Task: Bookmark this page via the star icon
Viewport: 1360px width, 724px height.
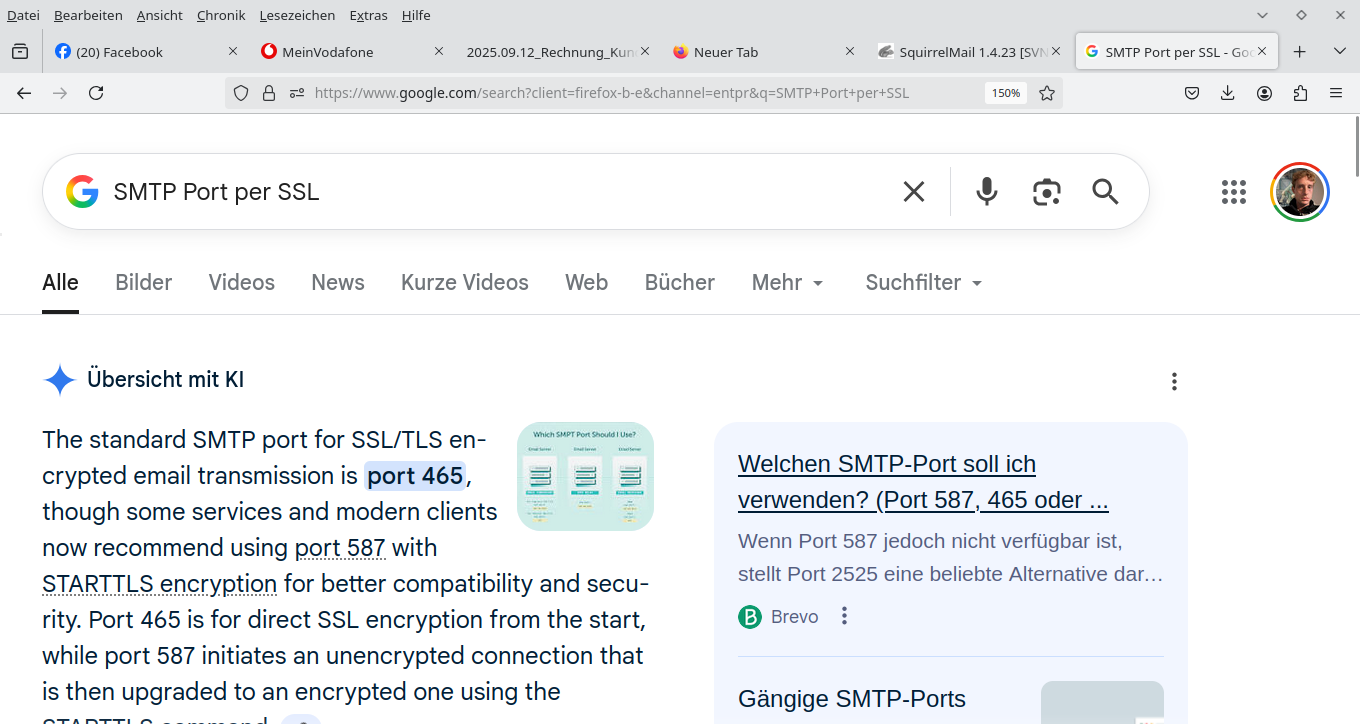Action: pos(1047,92)
